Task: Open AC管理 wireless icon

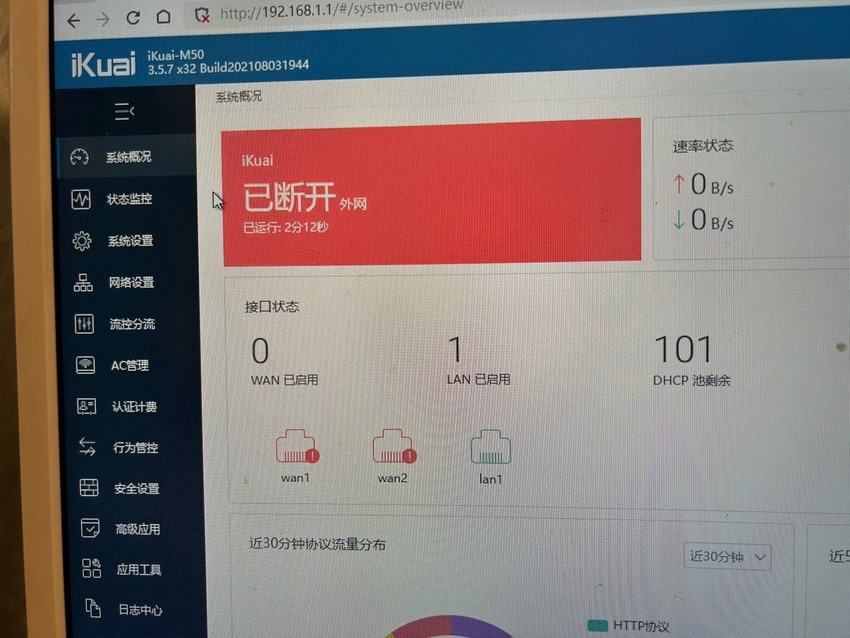Action: (x=86, y=365)
